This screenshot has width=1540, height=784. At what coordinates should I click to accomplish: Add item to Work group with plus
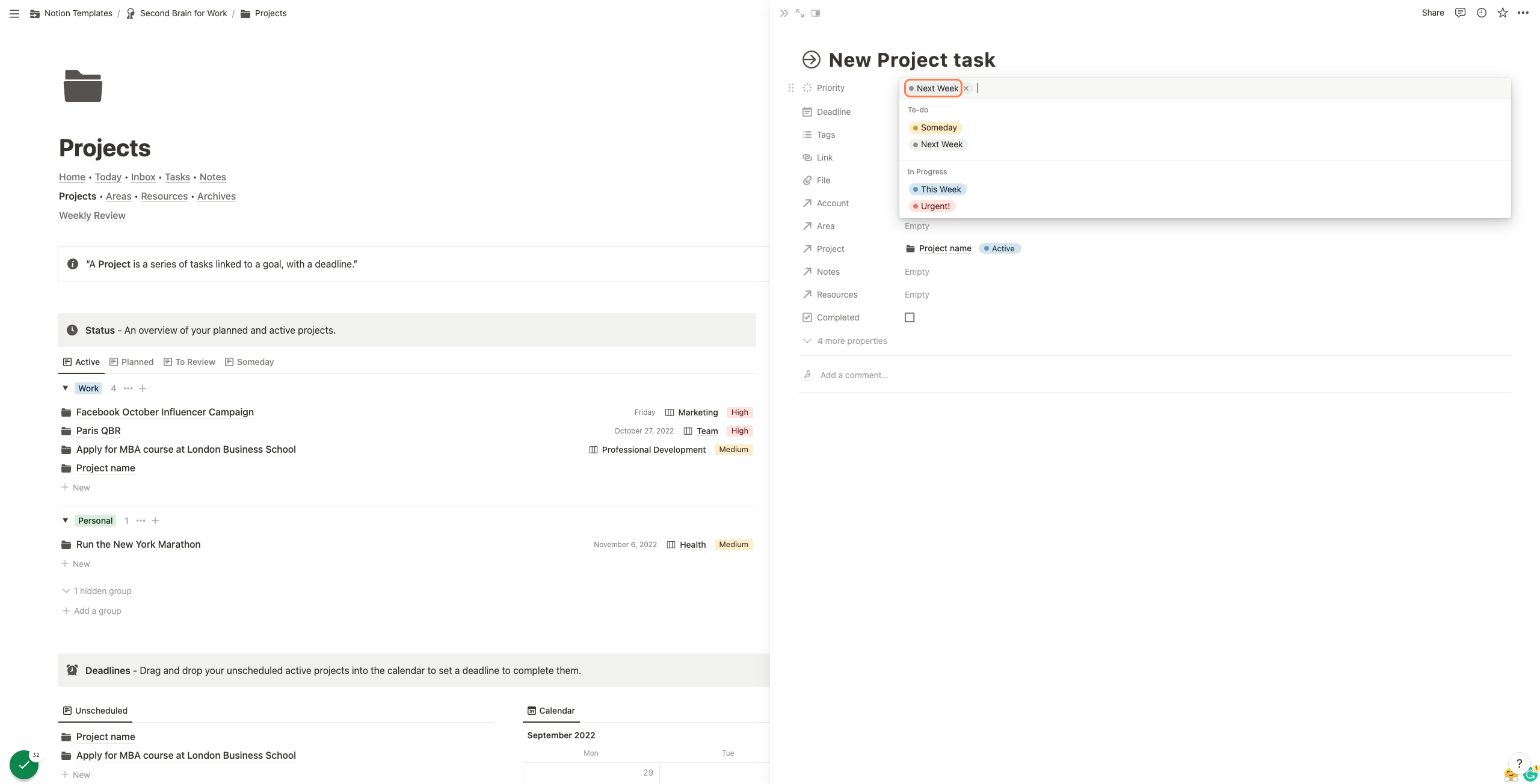tap(143, 388)
